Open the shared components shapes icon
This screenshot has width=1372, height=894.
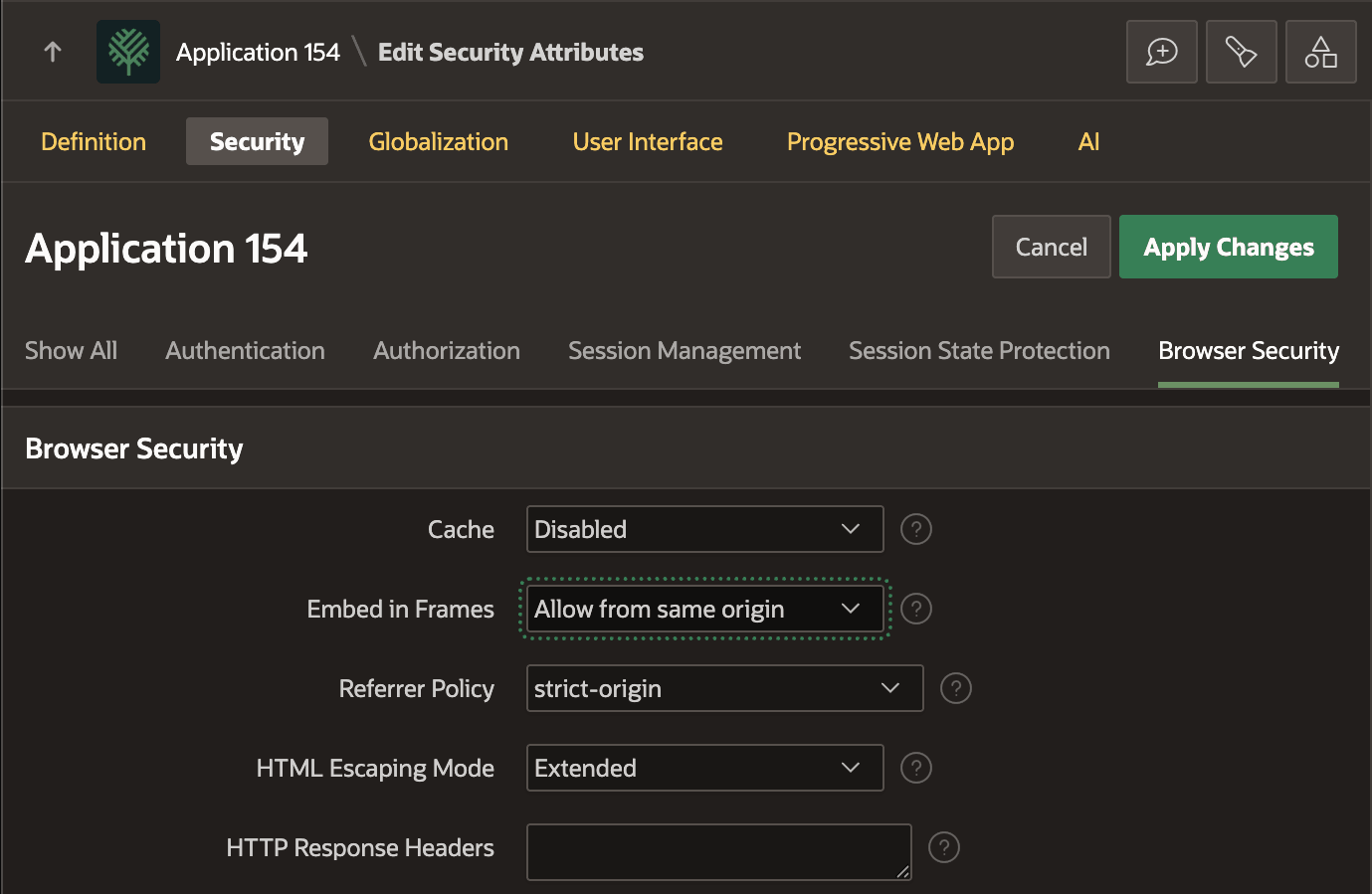pyautogui.click(x=1320, y=52)
